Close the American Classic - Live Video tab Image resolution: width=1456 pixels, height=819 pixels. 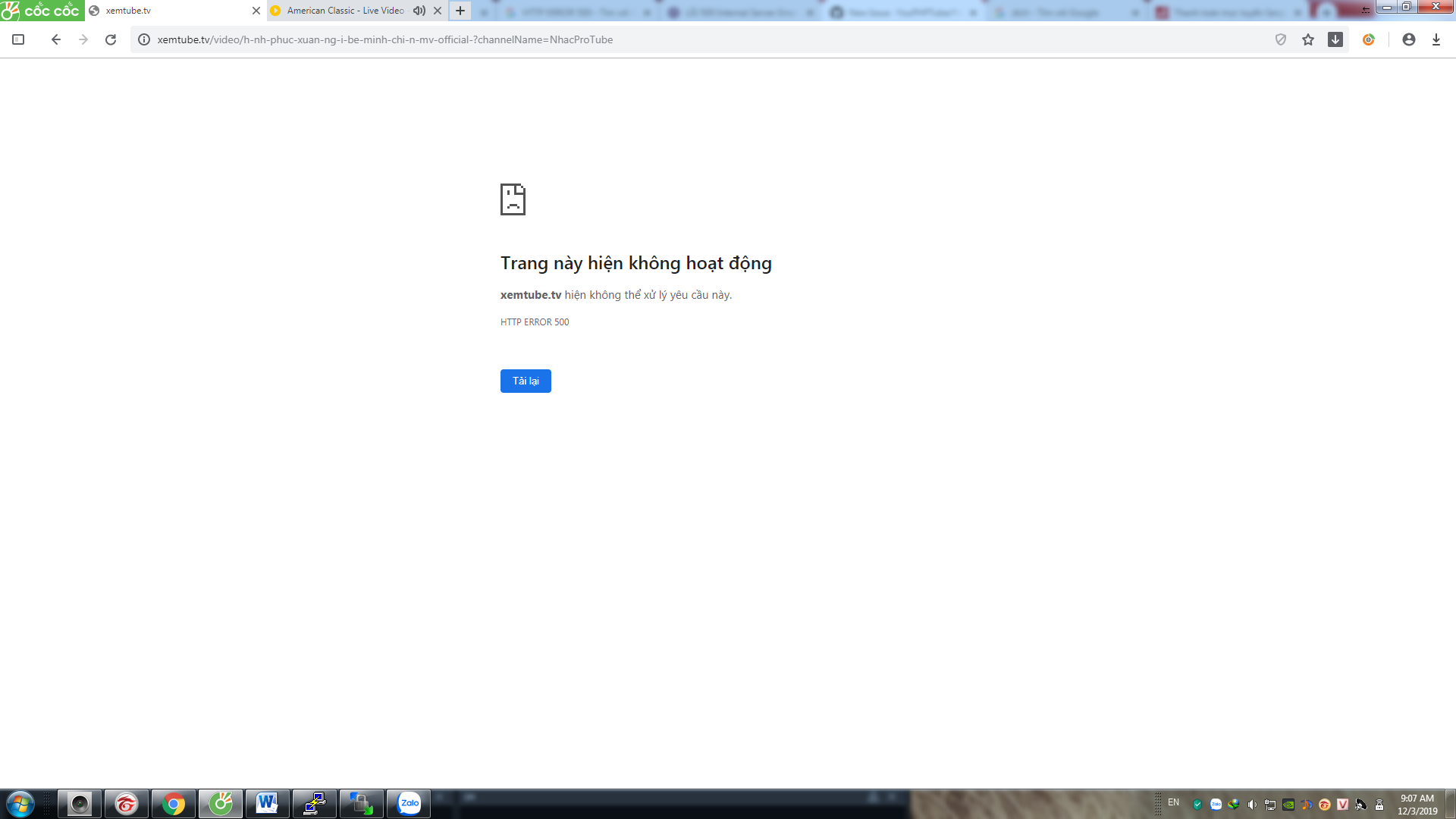point(438,11)
